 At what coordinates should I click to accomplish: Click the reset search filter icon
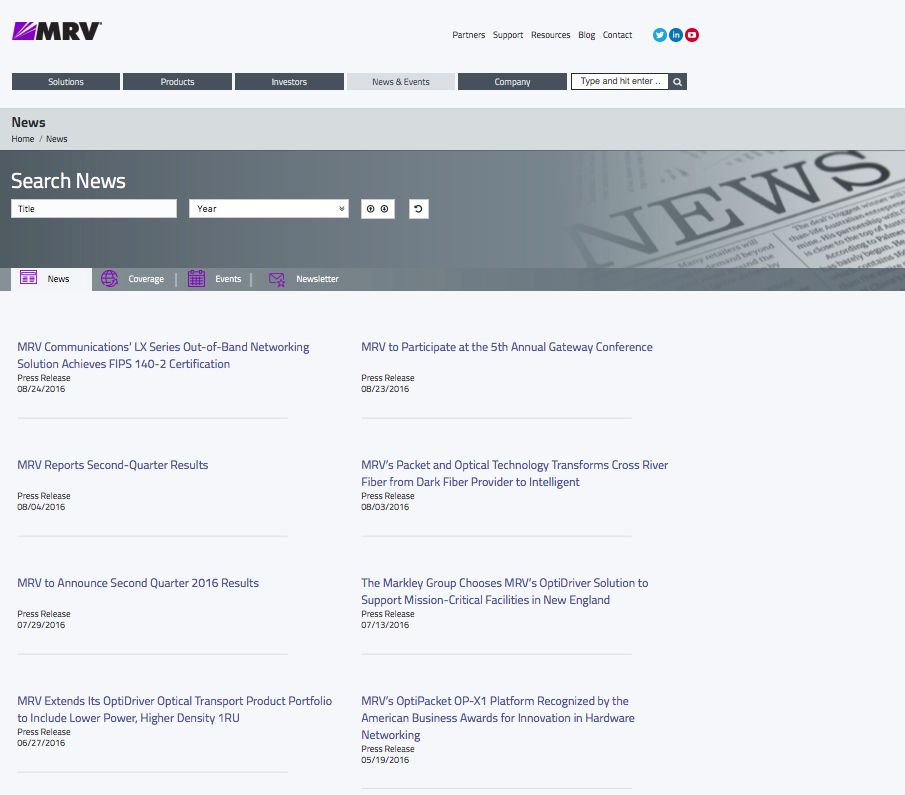418,209
